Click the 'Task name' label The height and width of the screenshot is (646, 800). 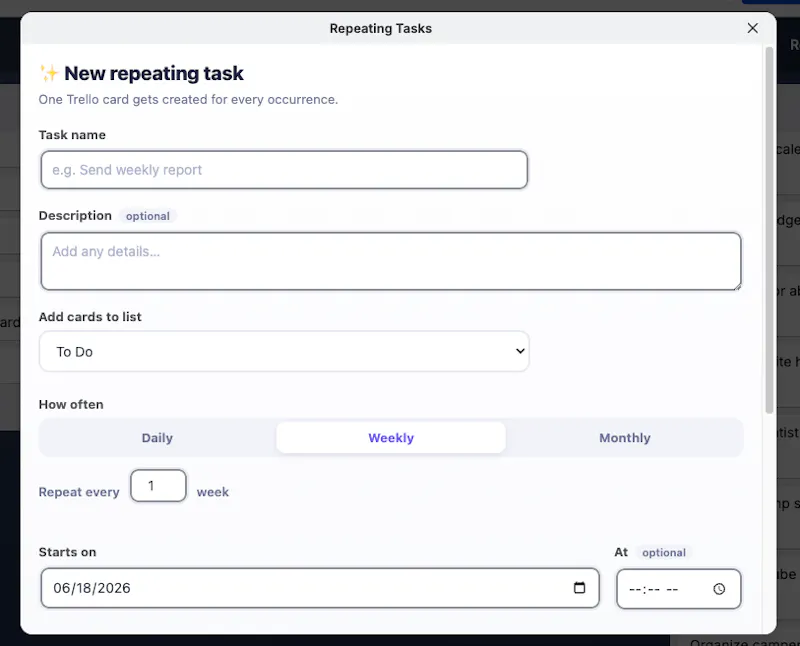(x=72, y=135)
